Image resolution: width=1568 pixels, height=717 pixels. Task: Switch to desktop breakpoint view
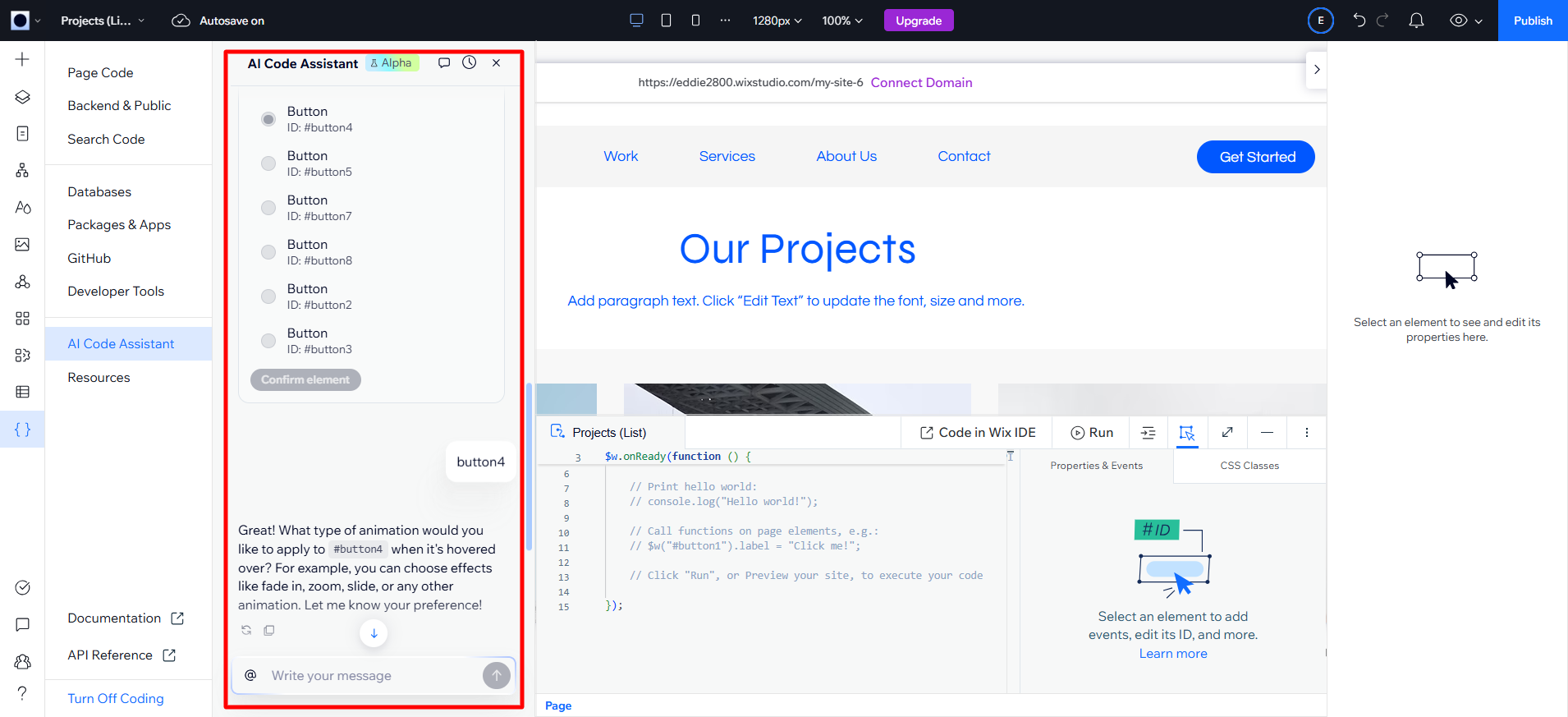click(636, 21)
